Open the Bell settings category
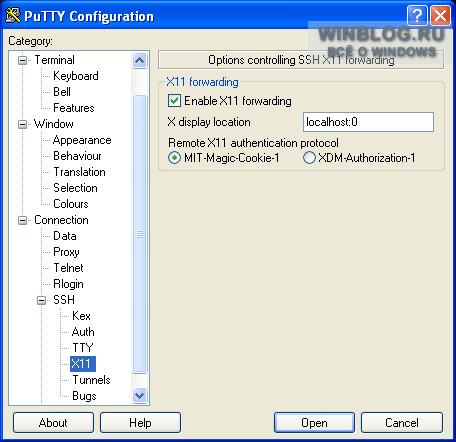This screenshot has width=456, height=442. (62, 92)
